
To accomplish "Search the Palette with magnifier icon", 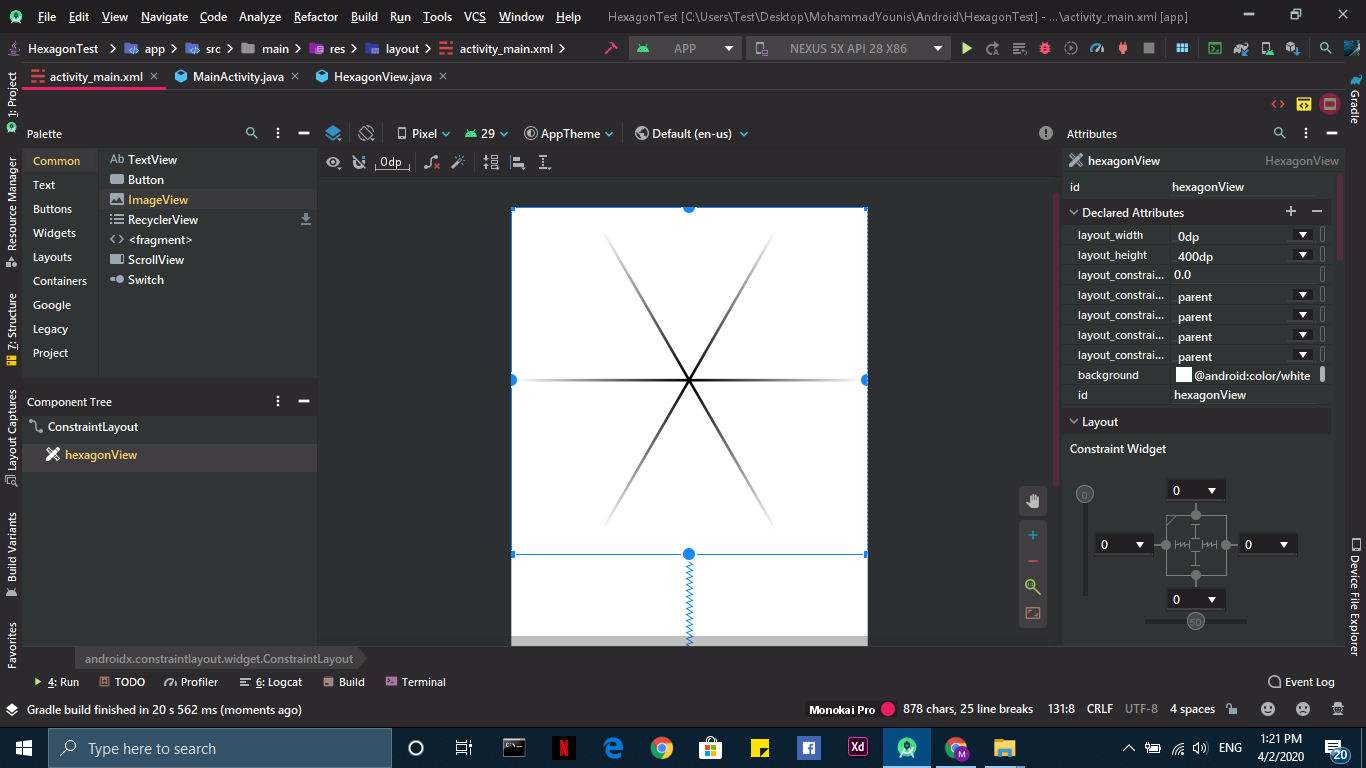I will pos(251,133).
